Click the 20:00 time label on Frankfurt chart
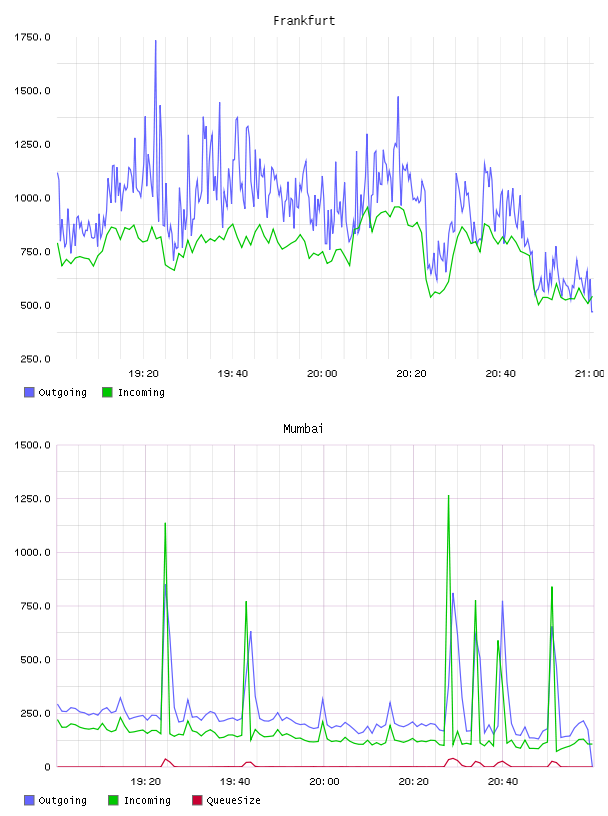608x816 pixels. [x=322, y=373]
